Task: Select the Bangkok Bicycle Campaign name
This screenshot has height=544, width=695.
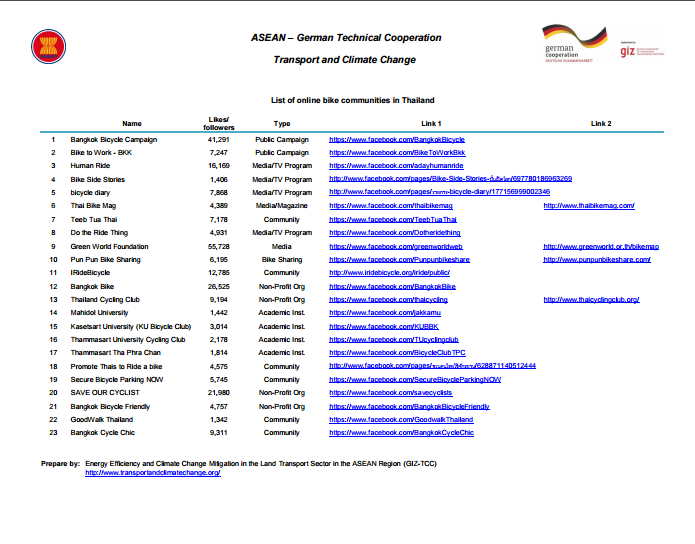Action: (113, 140)
